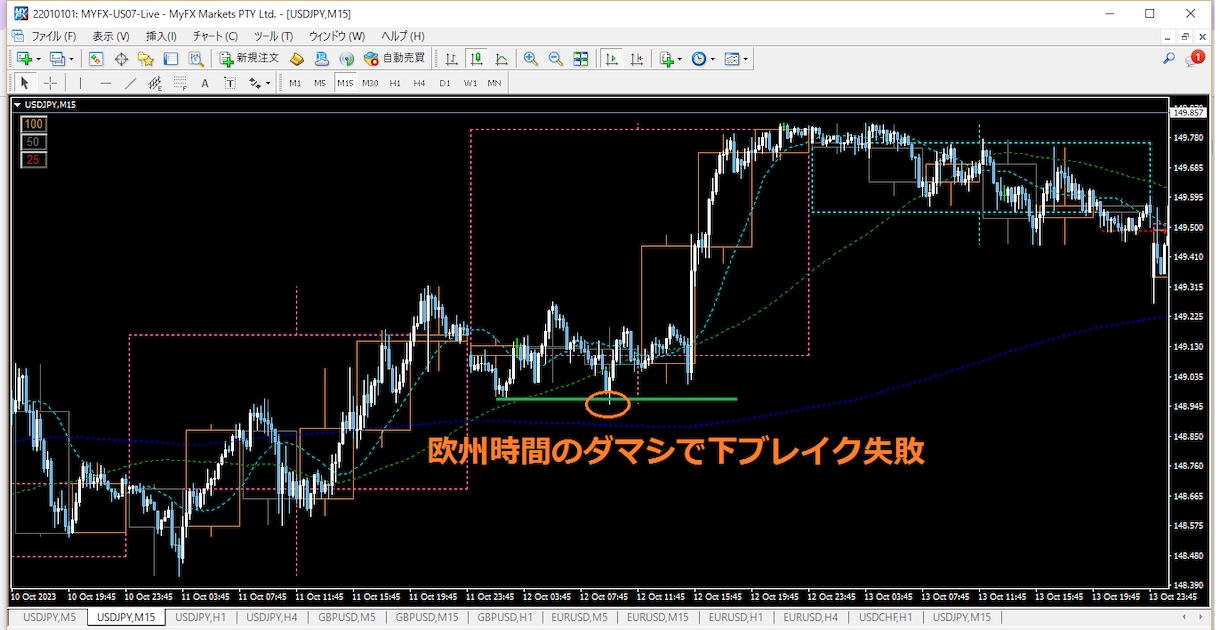Open the 新規注文 new order dialog
Viewport: 1220px width, 630px height.
[x=250, y=59]
